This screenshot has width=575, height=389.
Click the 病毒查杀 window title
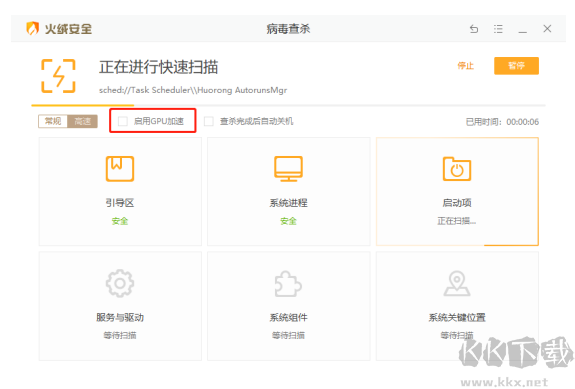coord(288,29)
